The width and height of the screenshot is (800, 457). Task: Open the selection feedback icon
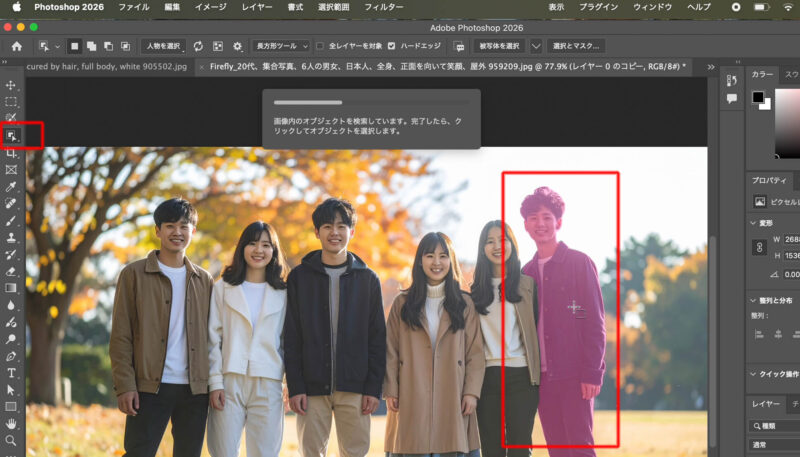point(459,46)
